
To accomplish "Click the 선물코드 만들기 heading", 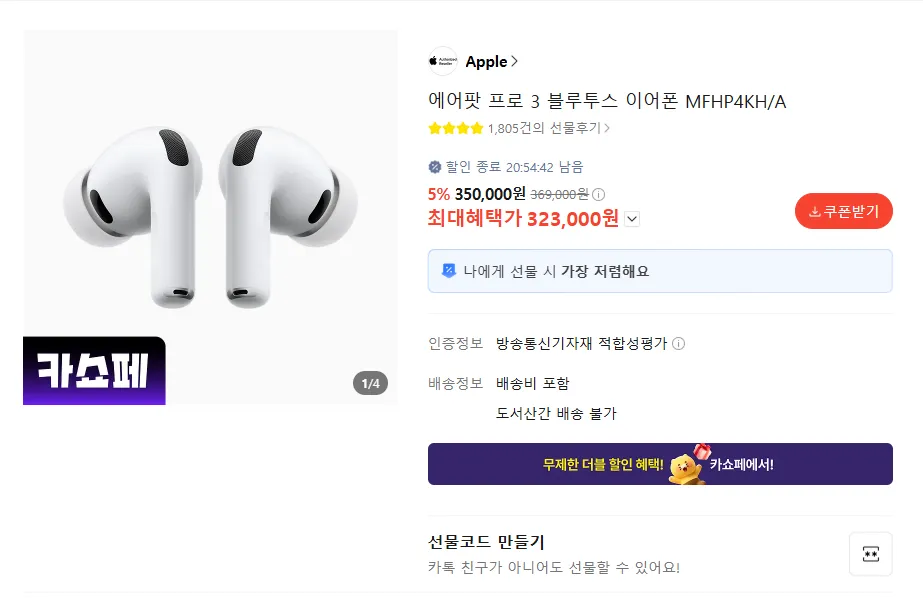I will pyautogui.click(x=486, y=542).
